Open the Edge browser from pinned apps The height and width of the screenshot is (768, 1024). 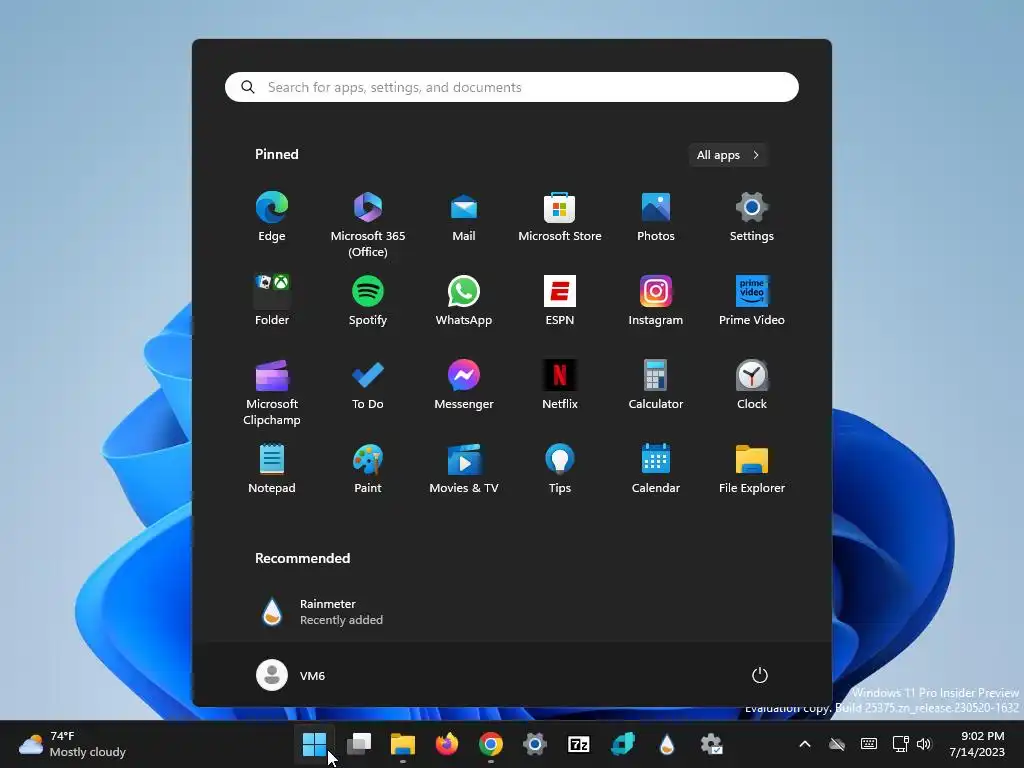[x=272, y=217]
